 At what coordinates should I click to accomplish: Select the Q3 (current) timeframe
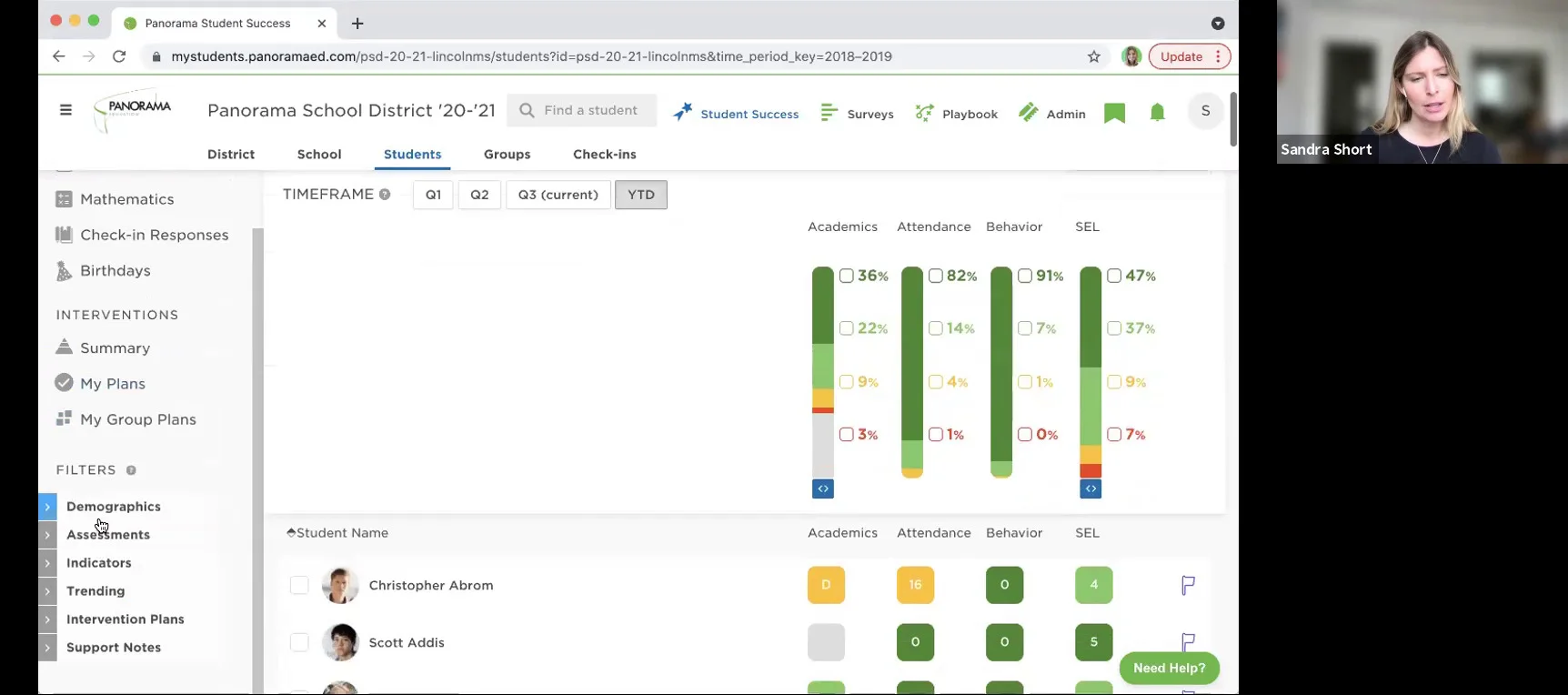[x=558, y=195]
